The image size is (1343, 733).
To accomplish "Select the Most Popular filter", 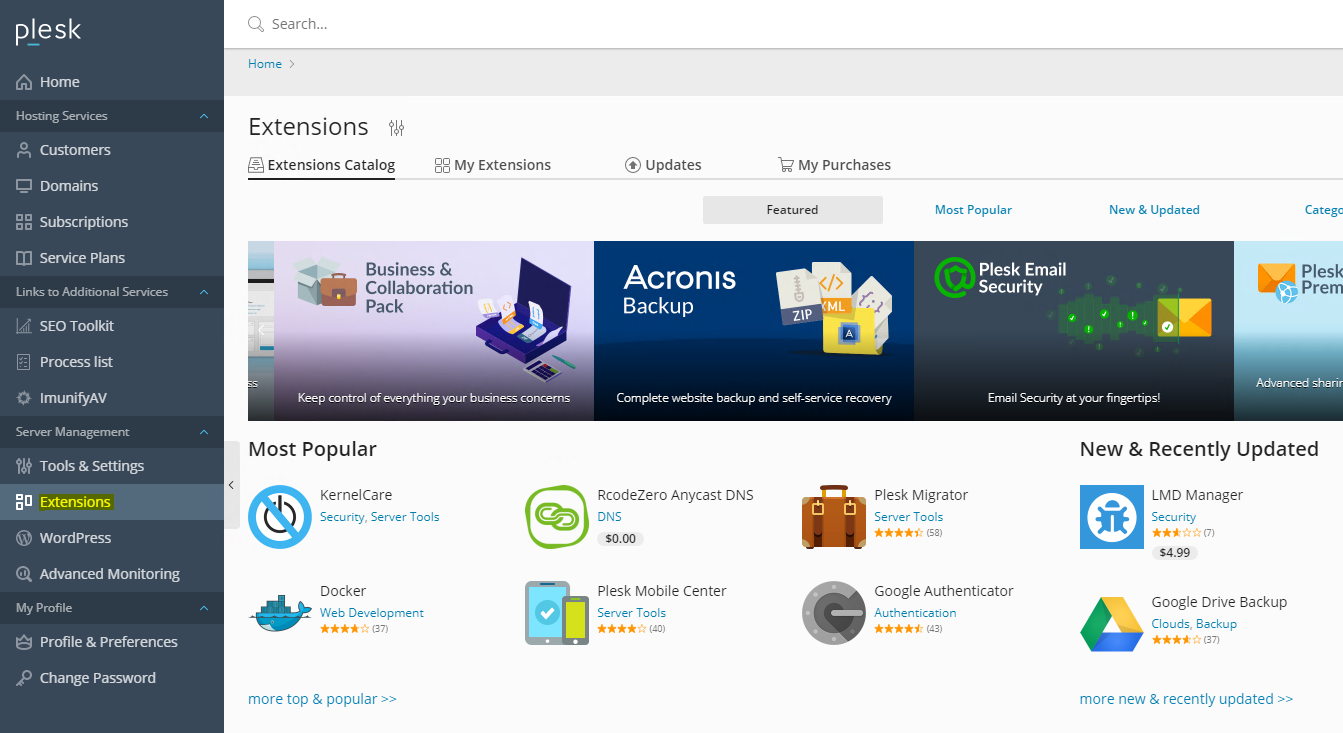I will [x=973, y=210].
